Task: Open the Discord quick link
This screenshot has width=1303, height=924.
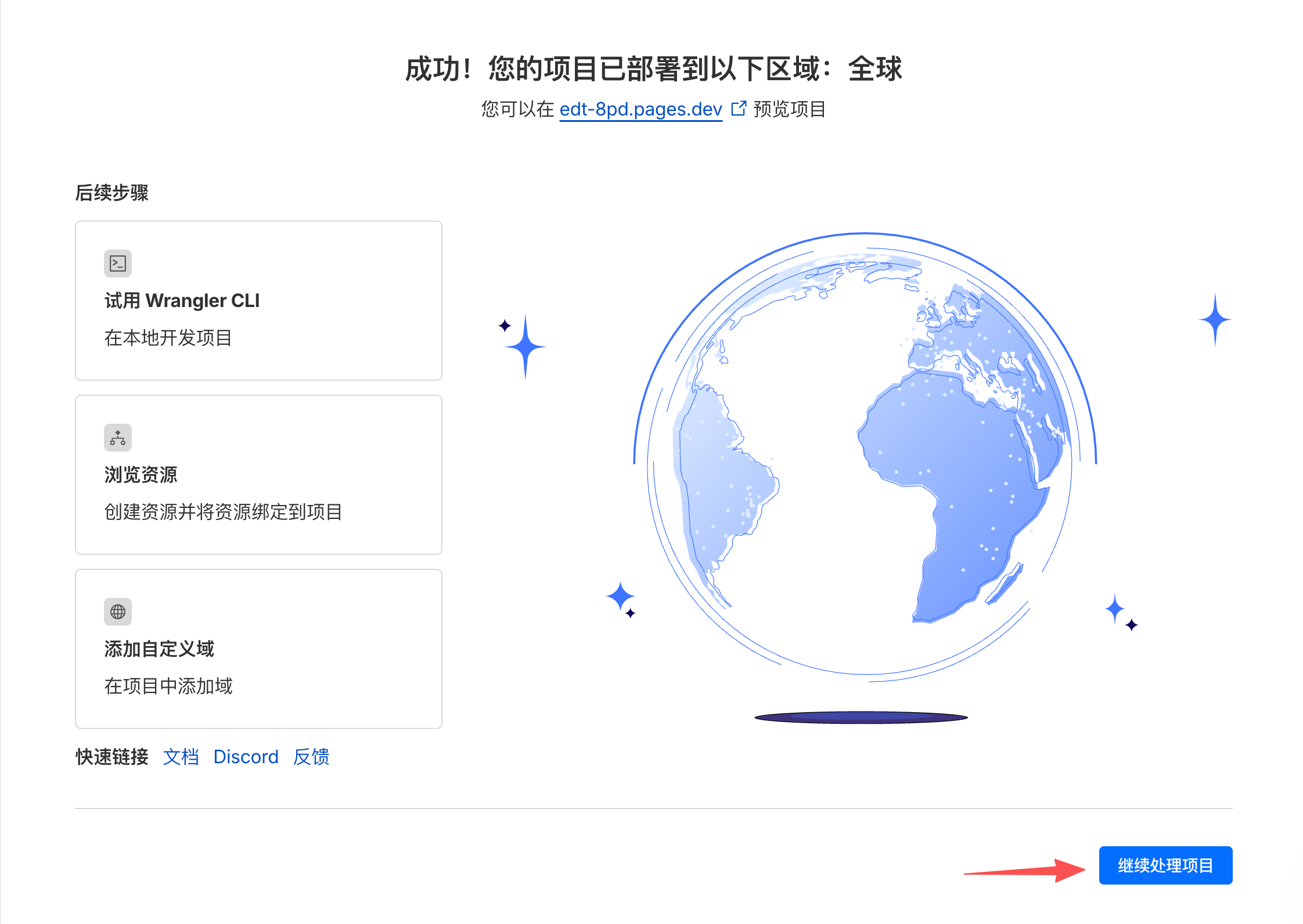Action: [x=246, y=757]
